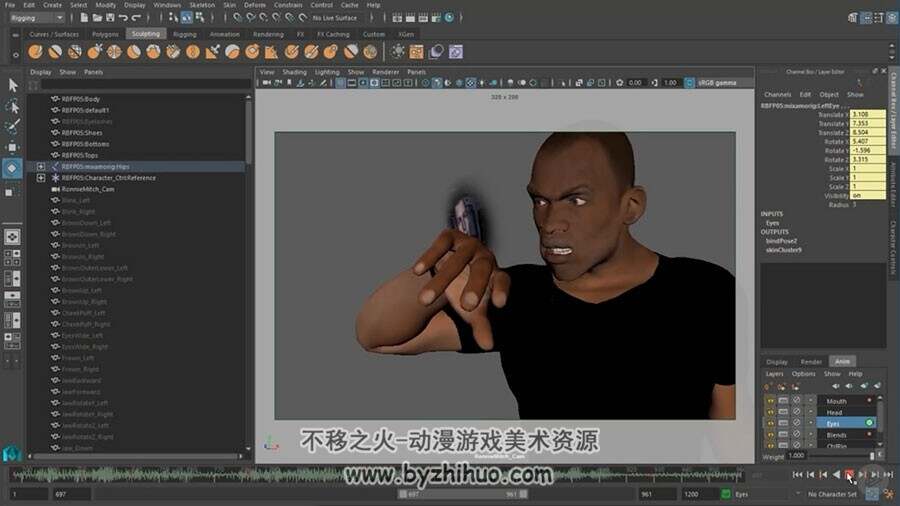
Task: Click the Redo arrow icon
Action: pyautogui.click(x=136, y=18)
